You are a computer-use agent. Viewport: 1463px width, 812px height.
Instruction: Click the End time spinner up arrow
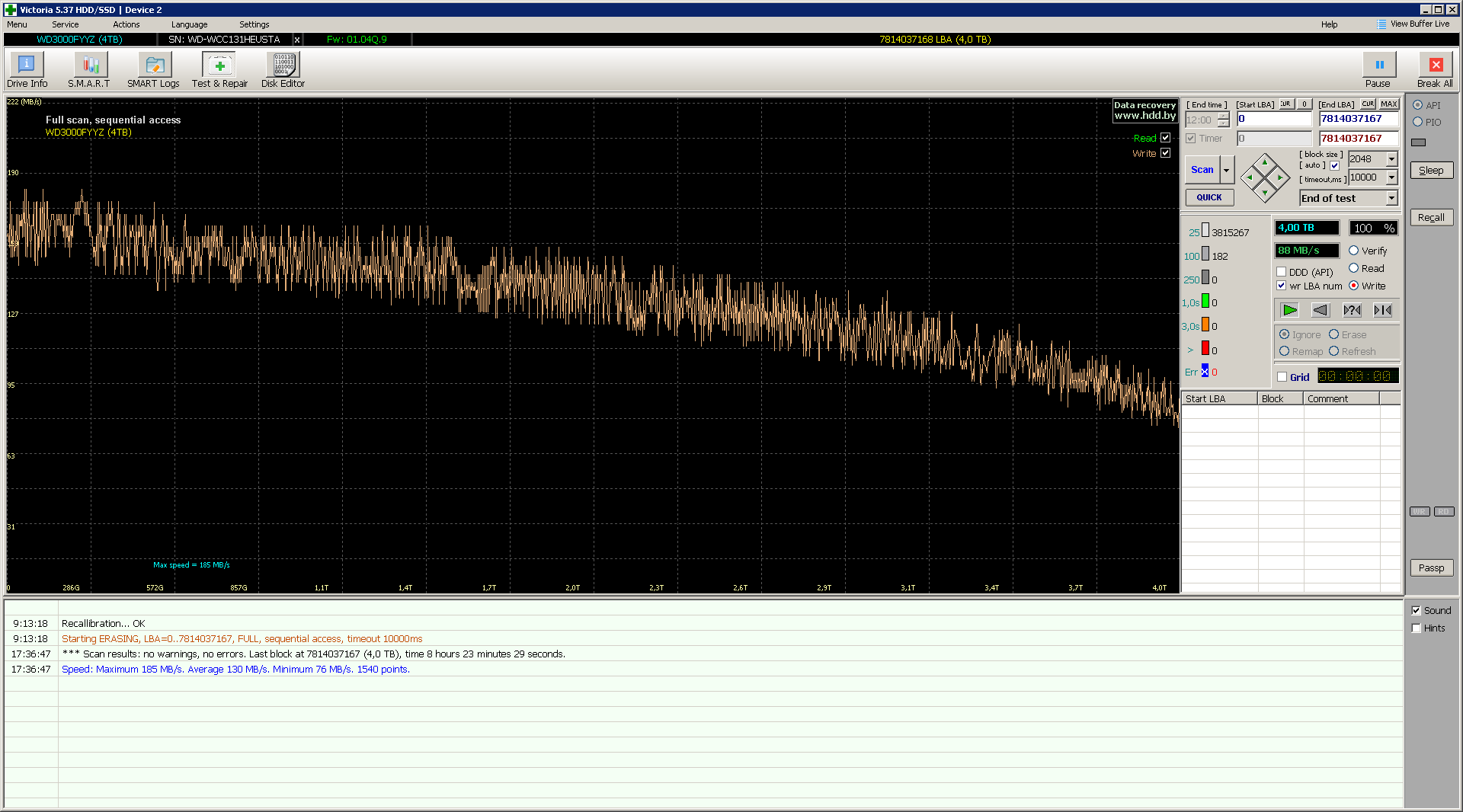(1223, 116)
